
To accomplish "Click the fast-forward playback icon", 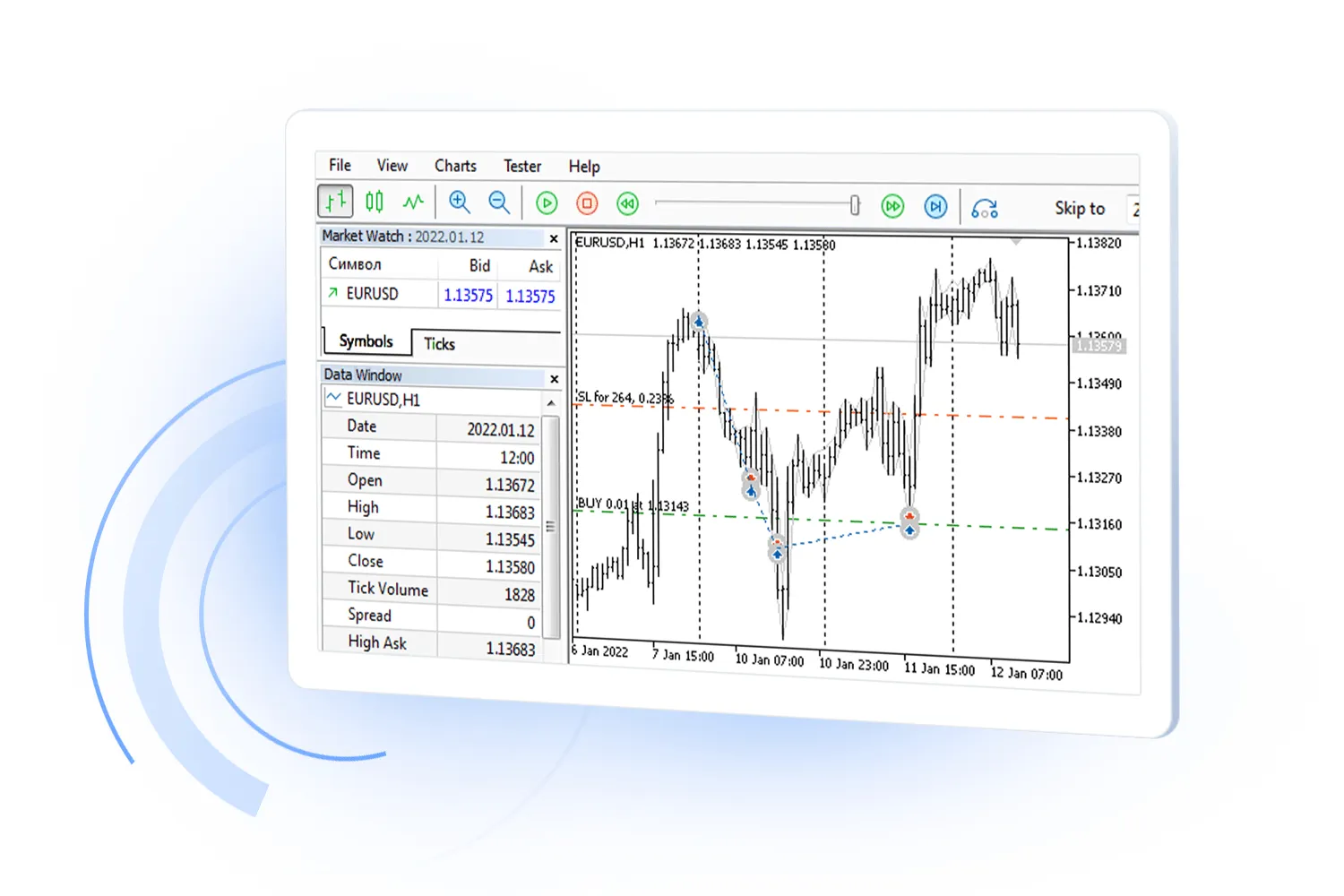I will pyautogui.click(x=892, y=206).
